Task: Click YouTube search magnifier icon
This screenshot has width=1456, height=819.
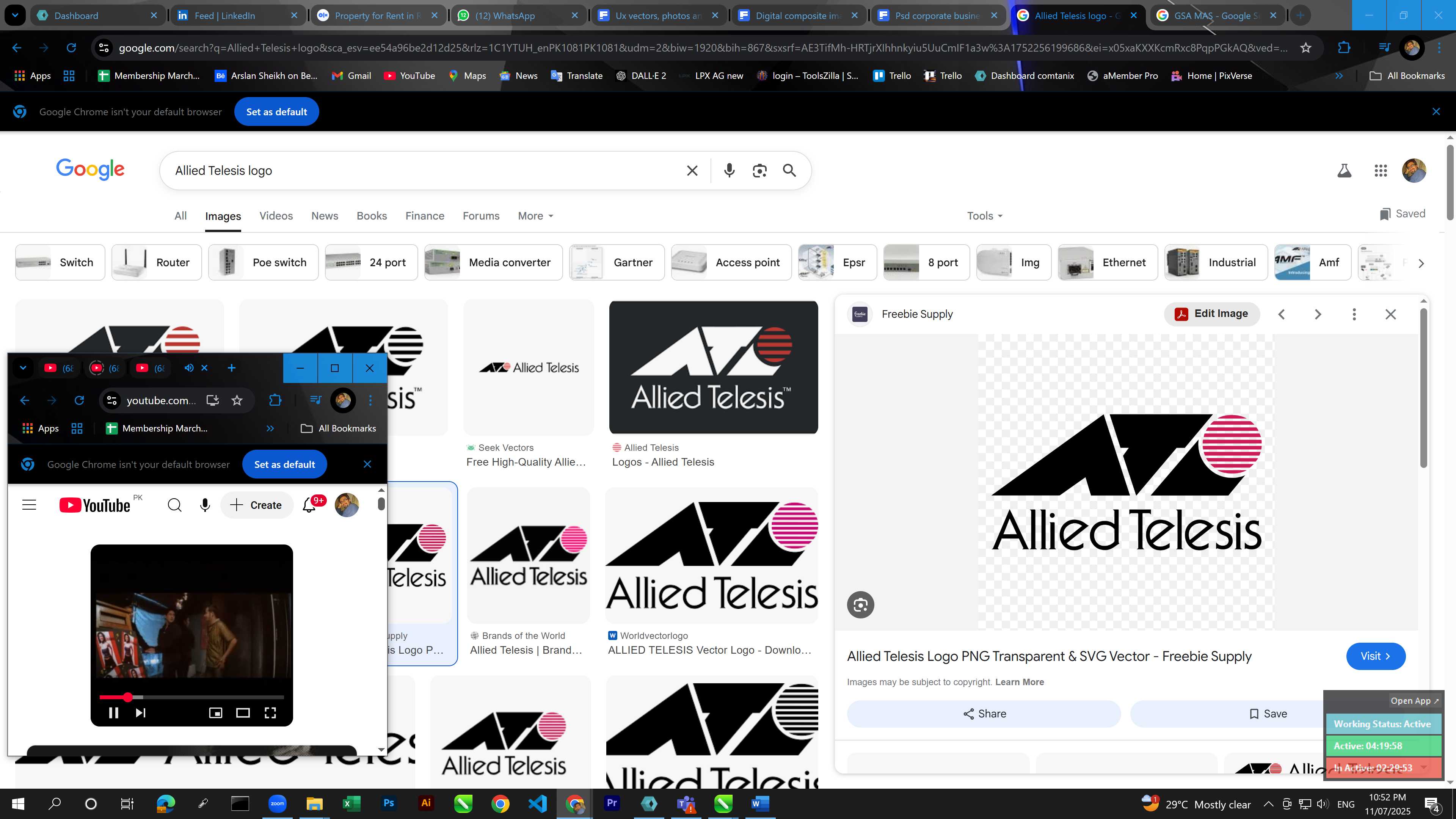Action: tap(175, 505)
